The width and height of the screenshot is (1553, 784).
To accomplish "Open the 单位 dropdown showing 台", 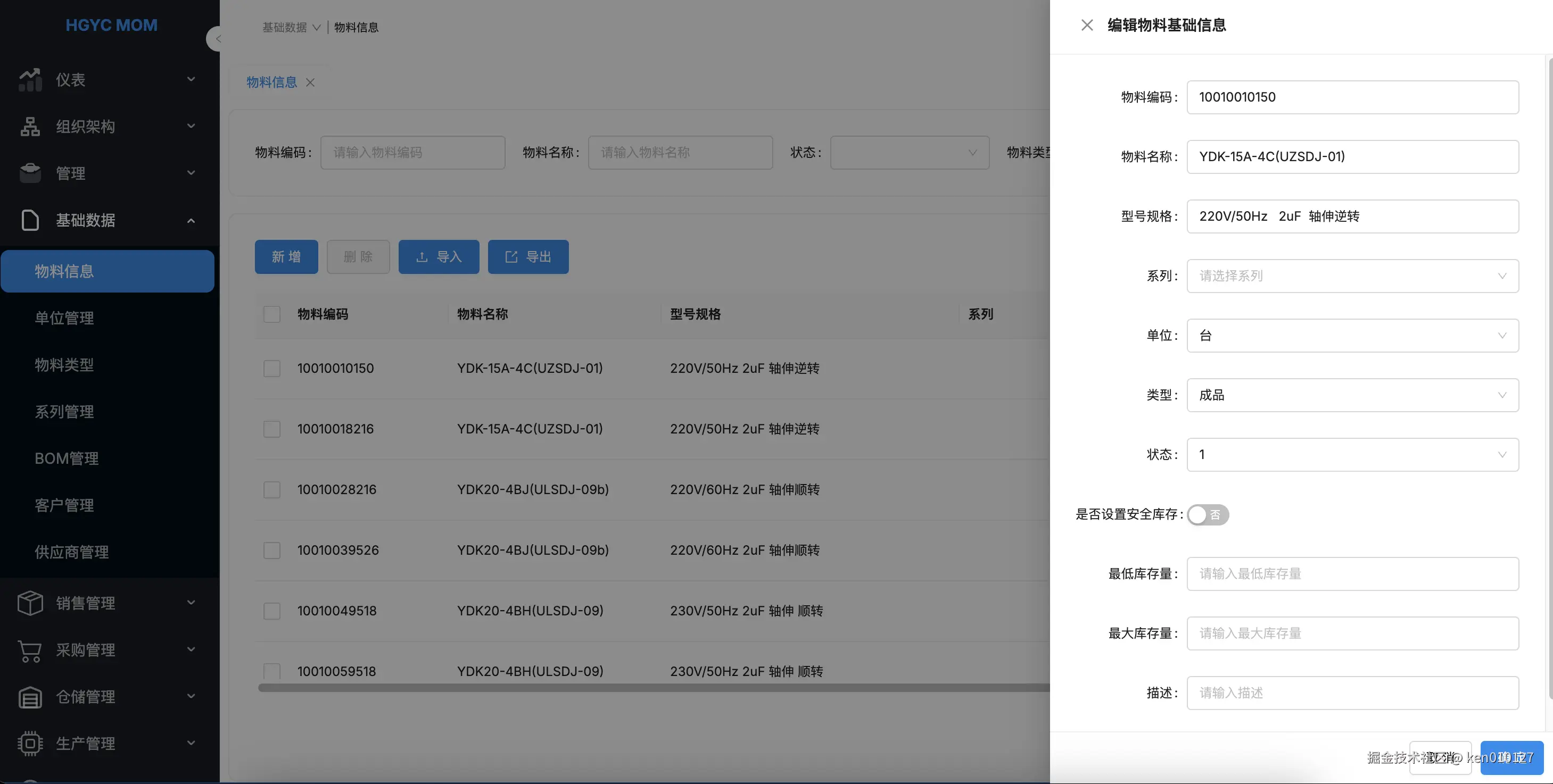I will point(1352,336).
